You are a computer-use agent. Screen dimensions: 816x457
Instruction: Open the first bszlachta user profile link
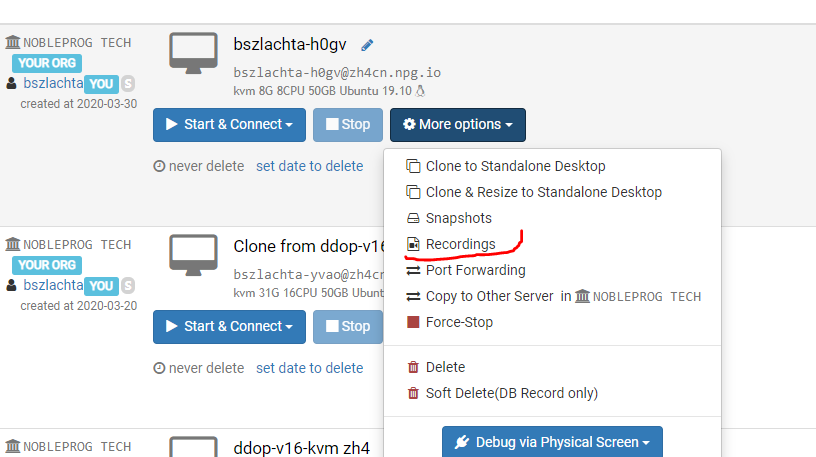tap(53, 83)
